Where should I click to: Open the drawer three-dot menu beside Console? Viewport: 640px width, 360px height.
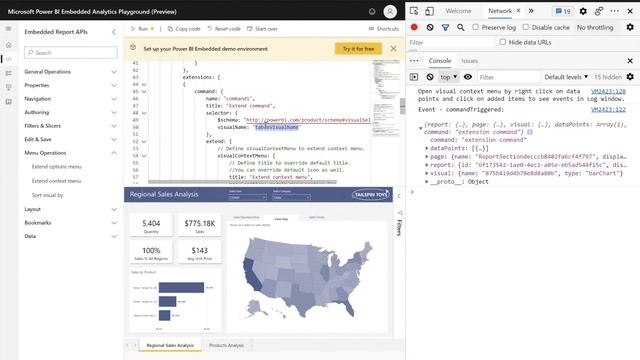(x=414, y=60)
